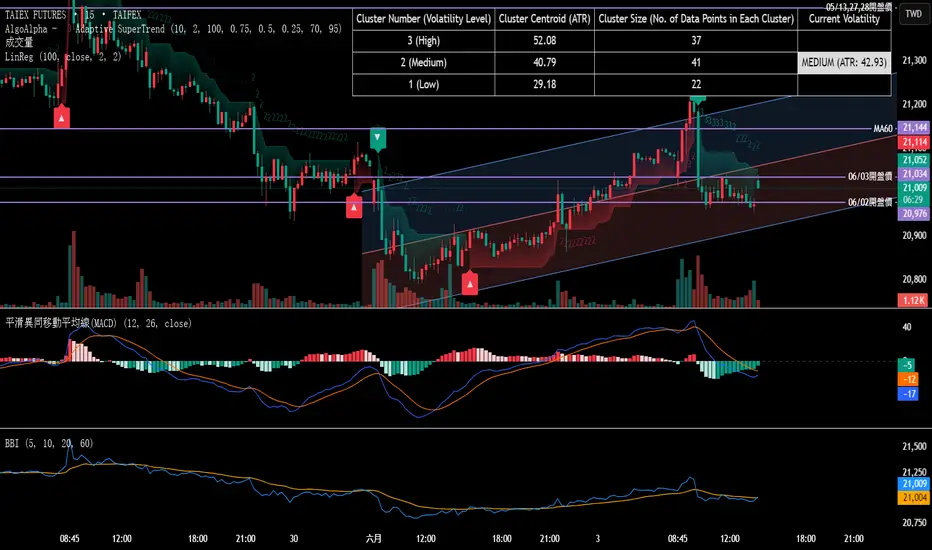This screenshot has height=550, width=932.
Task: Click the blue 21,009 BBI value label
Action: point(914,483)
